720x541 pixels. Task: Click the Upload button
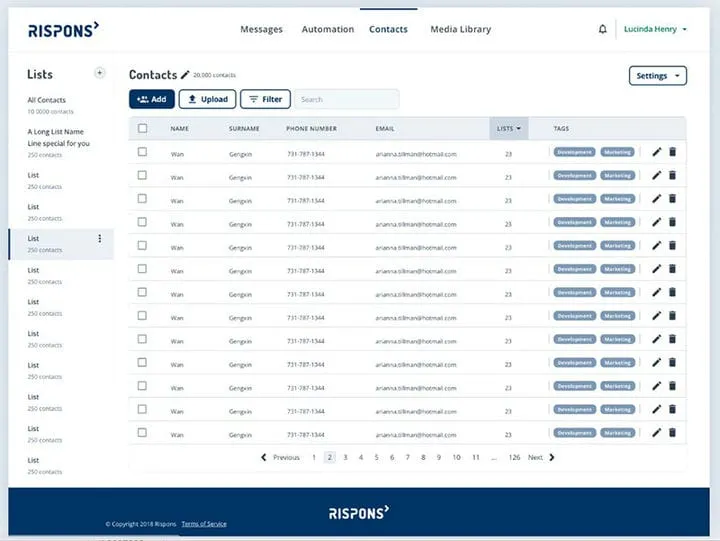click(x=207, y=99)
